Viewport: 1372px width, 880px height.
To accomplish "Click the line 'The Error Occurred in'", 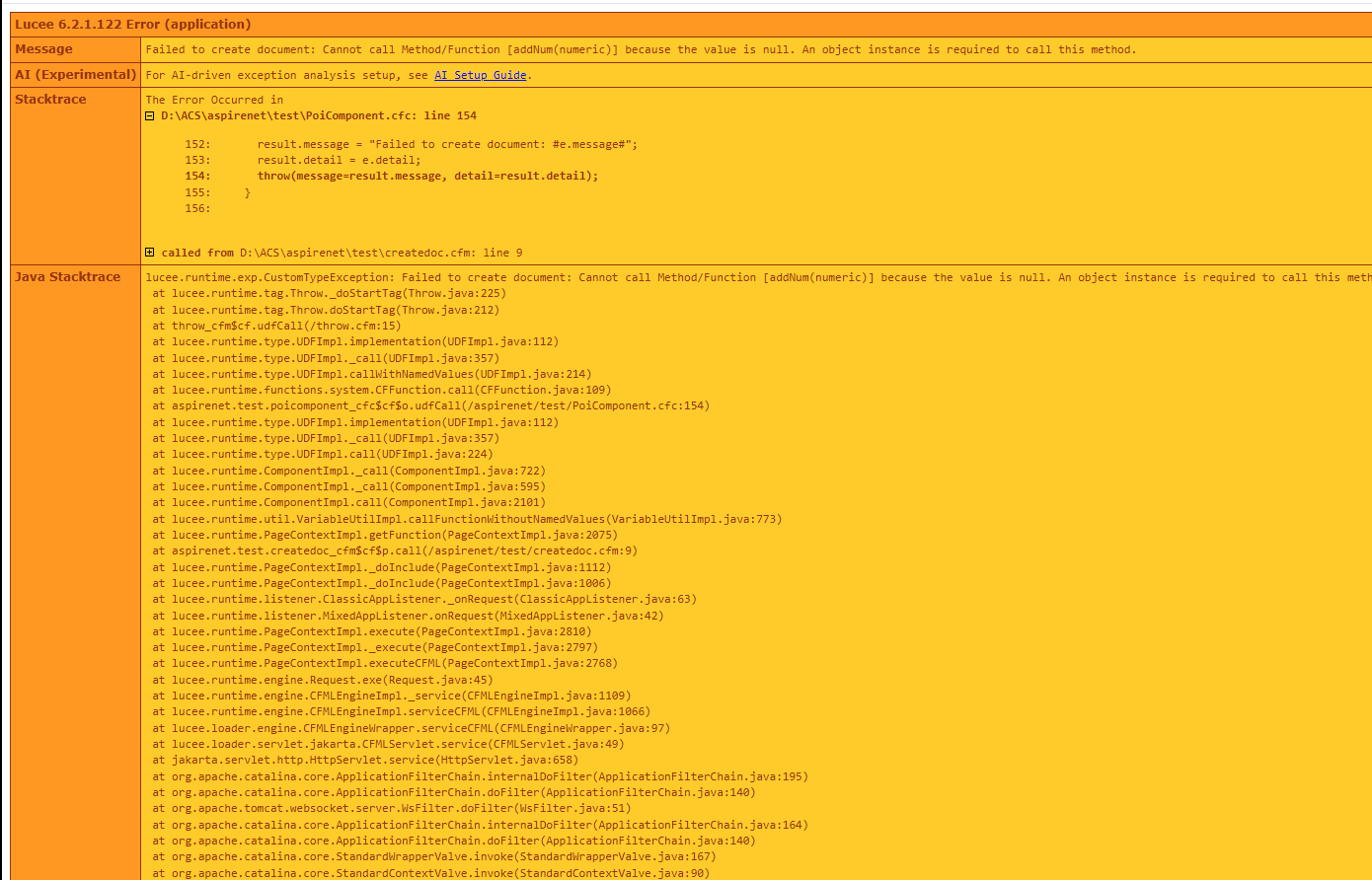I will pos(214,101).
